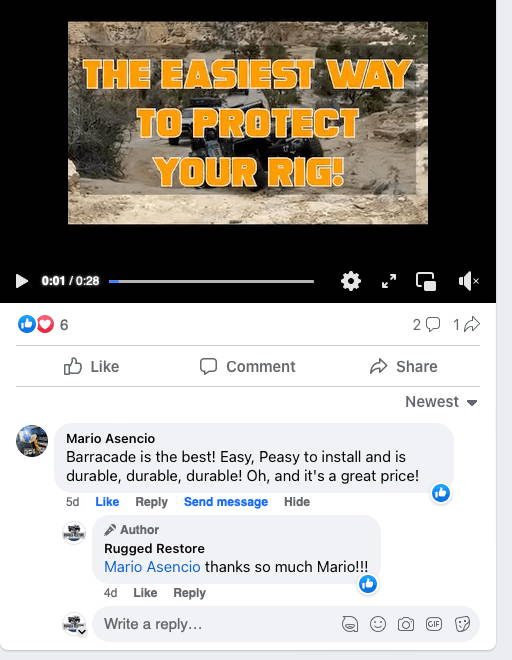Like Mario Asencio's comment

pos(107,502)
